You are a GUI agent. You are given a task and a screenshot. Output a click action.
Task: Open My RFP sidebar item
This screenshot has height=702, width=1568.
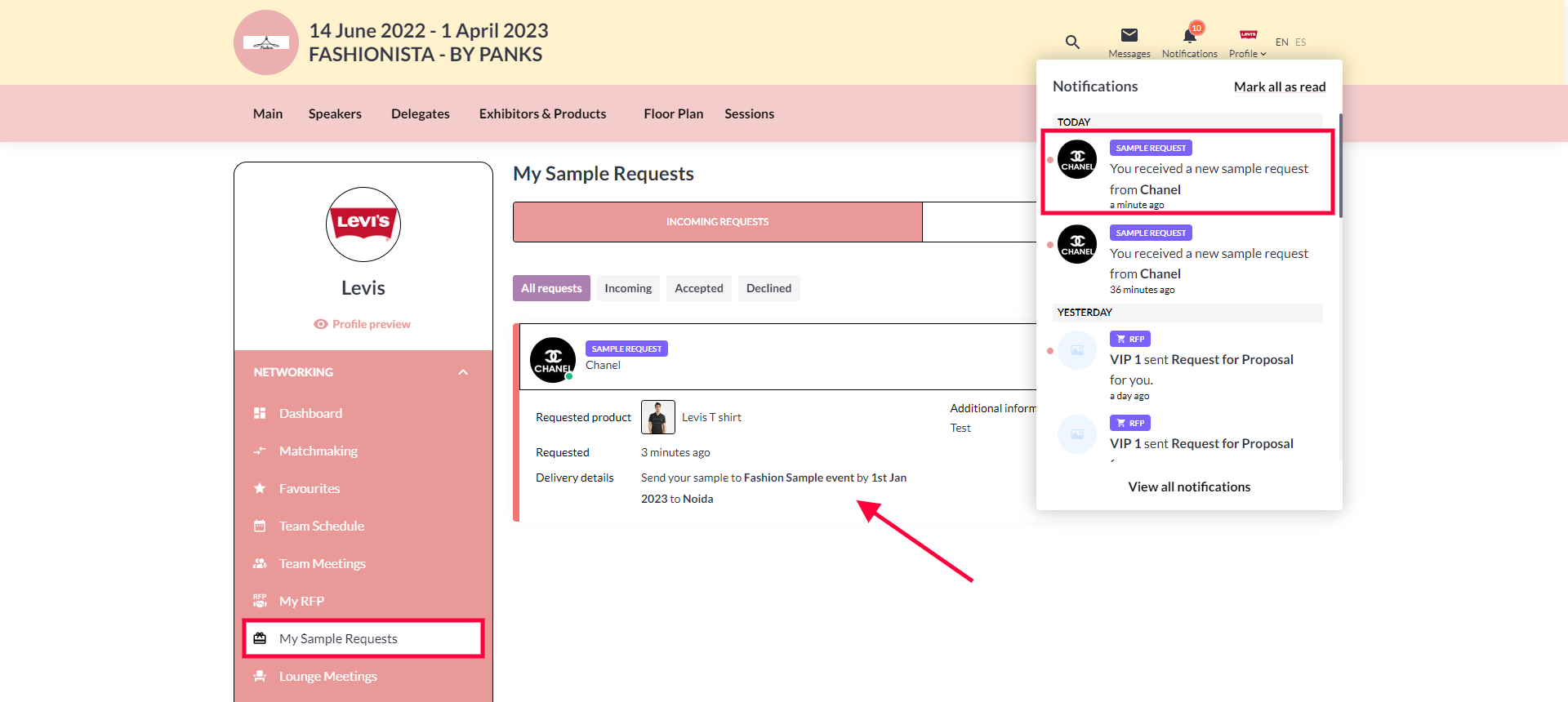tap(301, 602)
